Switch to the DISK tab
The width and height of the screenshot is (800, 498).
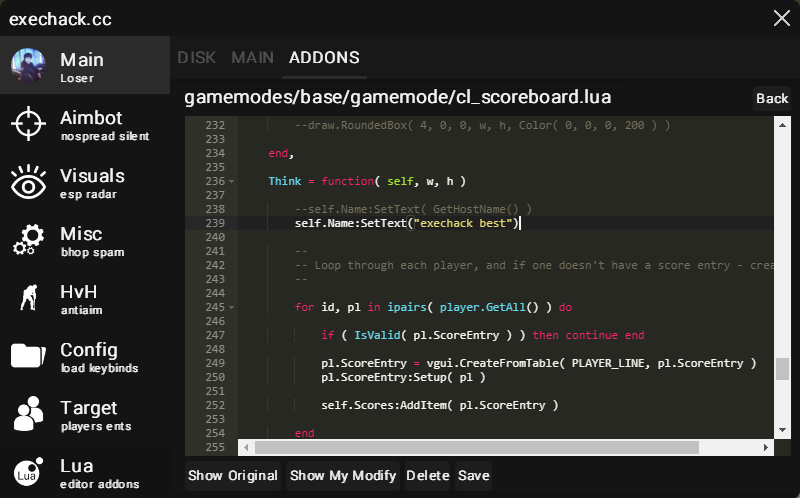tap(197, 58)
